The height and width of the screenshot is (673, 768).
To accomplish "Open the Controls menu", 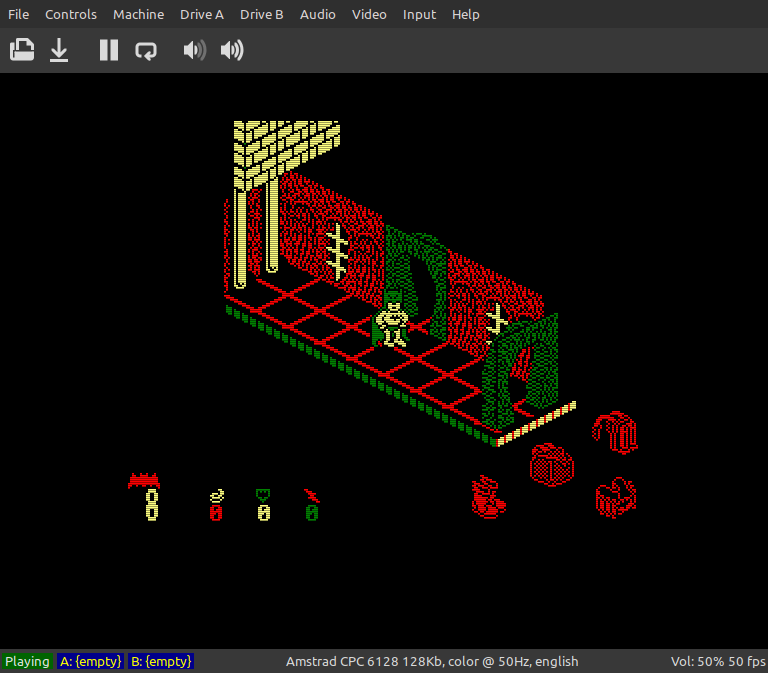I will click(71, 15).
